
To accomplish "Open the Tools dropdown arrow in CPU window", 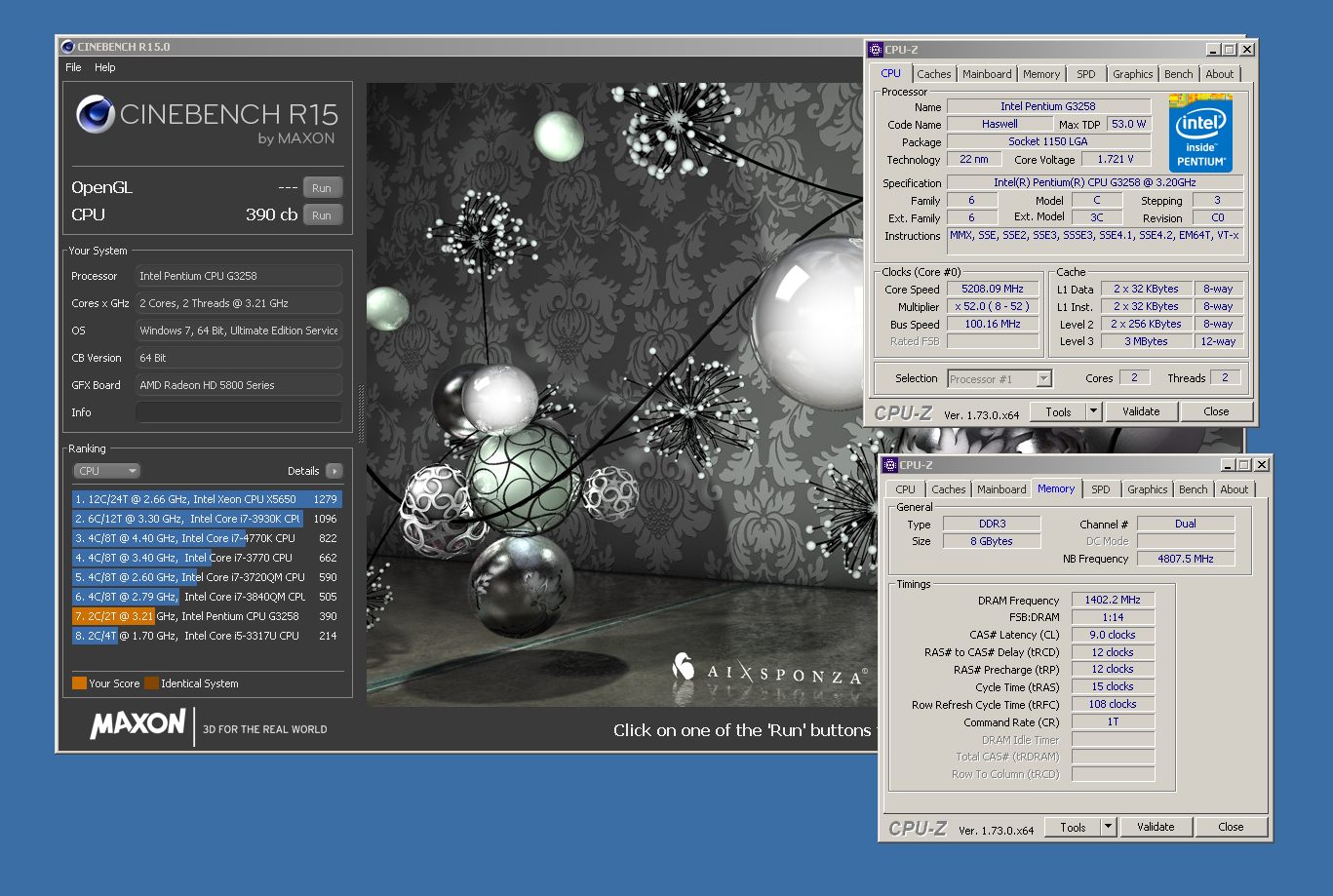I will [x=1094, y=412].
